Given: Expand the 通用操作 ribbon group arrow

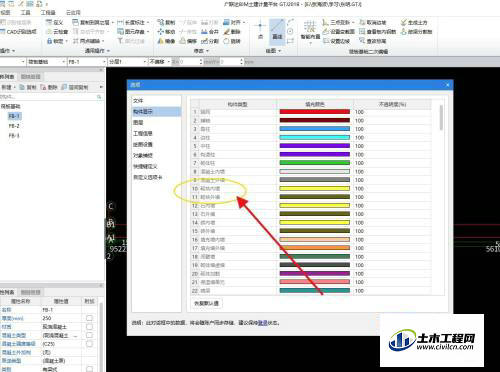Looking at the screenshot, I should pyautogui.click(x=108, y=51).
